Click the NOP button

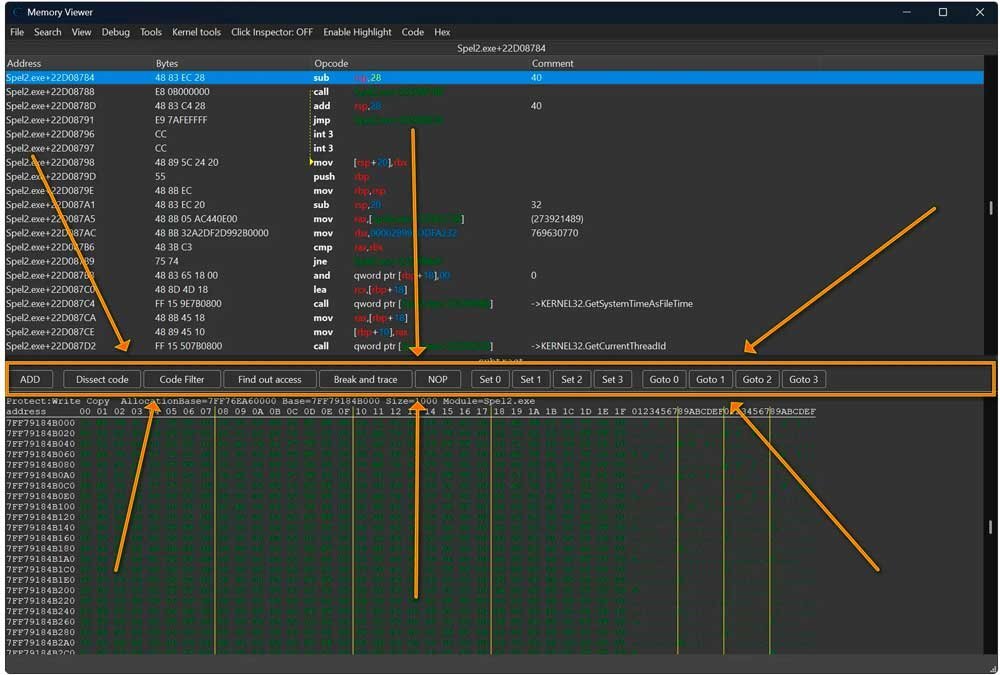pyautogui.click(x=438, y=379)
